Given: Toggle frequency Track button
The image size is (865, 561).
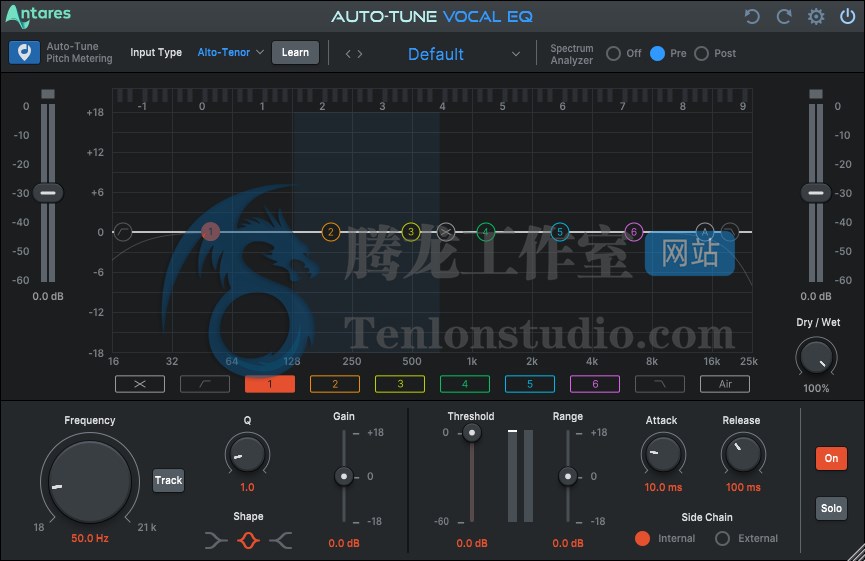Looking at the screenshot, I should click(x=168, y=480).
